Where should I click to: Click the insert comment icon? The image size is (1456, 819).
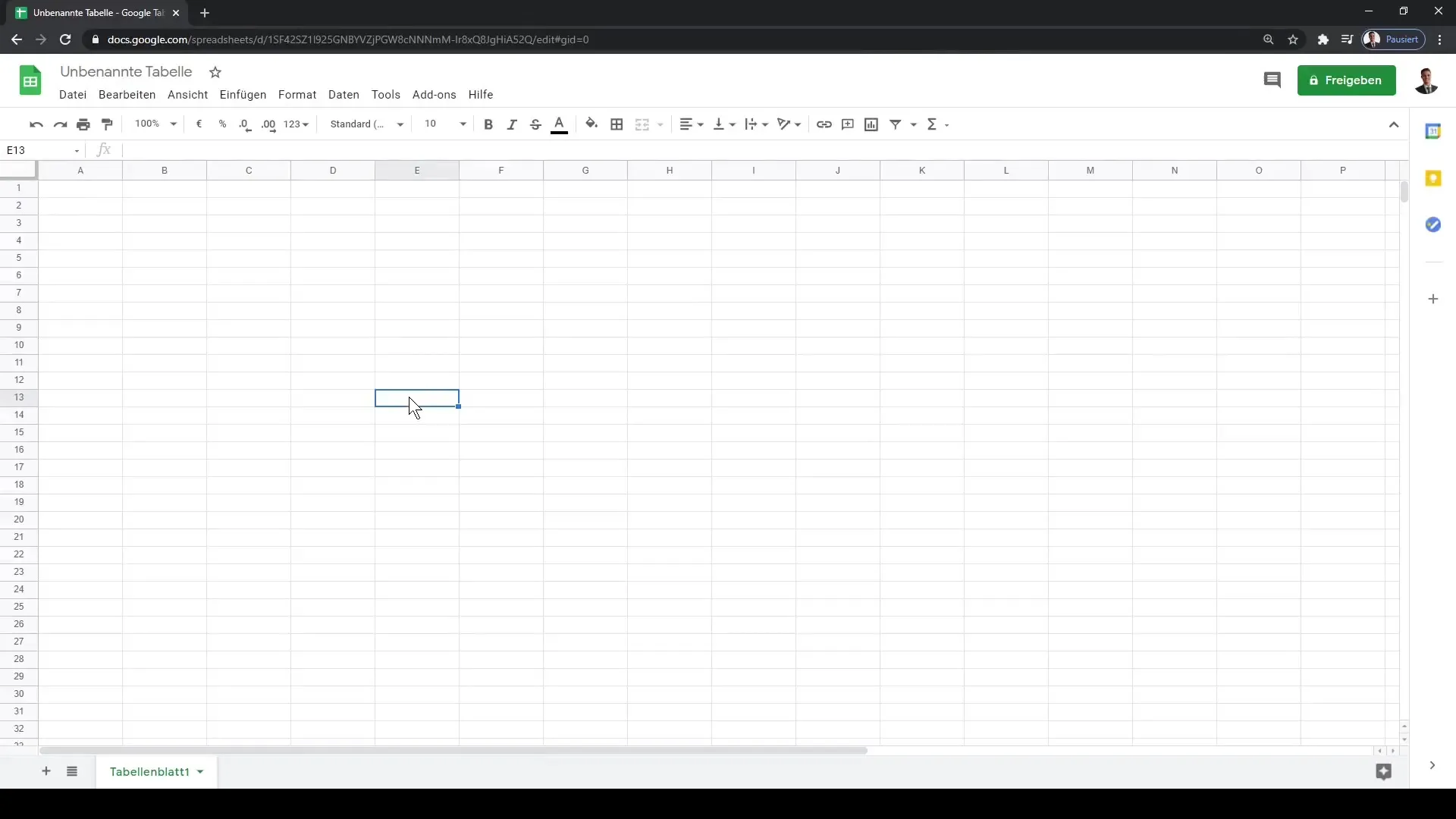point(848,124)
